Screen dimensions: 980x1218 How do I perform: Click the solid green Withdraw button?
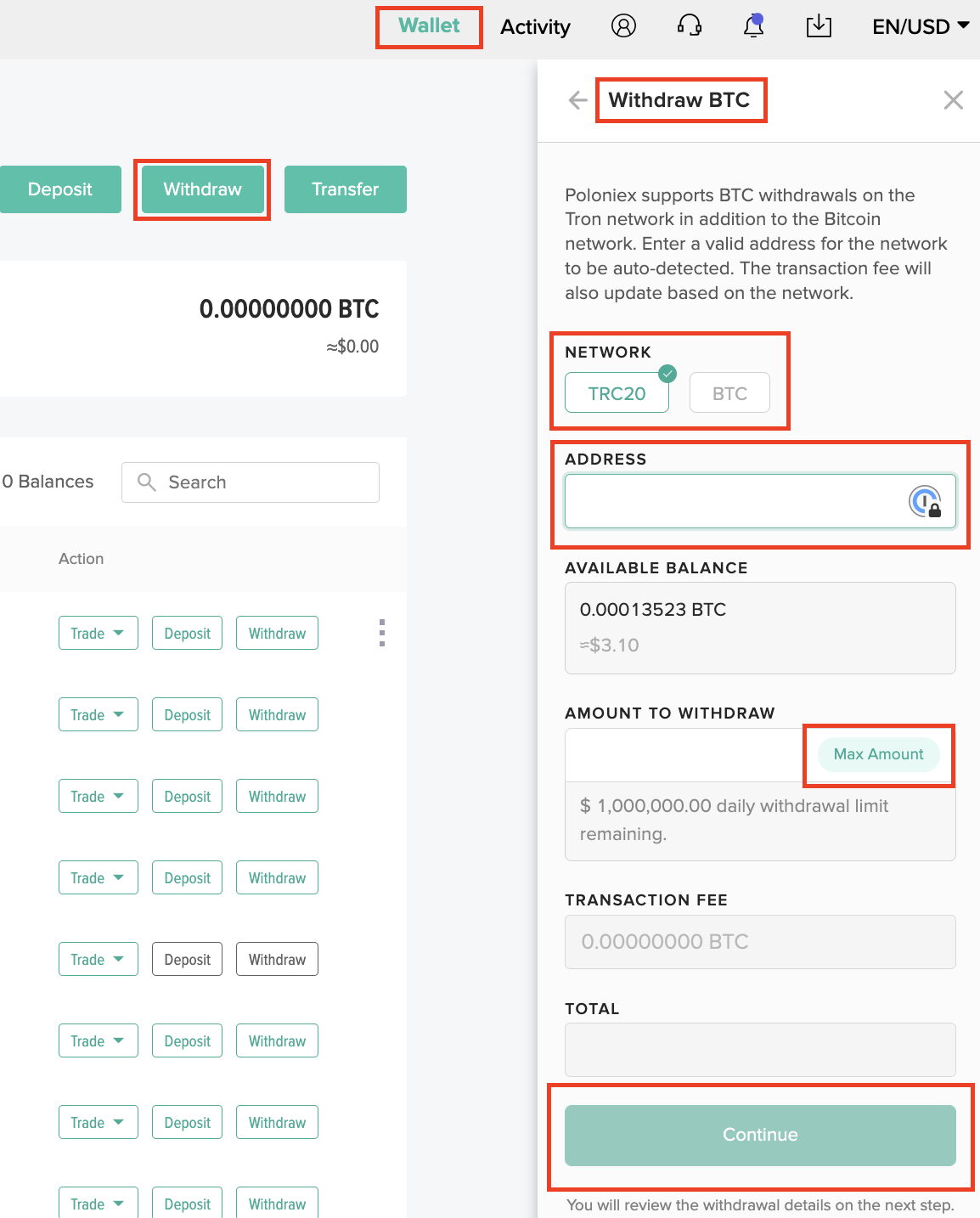(x=202, y=189)
